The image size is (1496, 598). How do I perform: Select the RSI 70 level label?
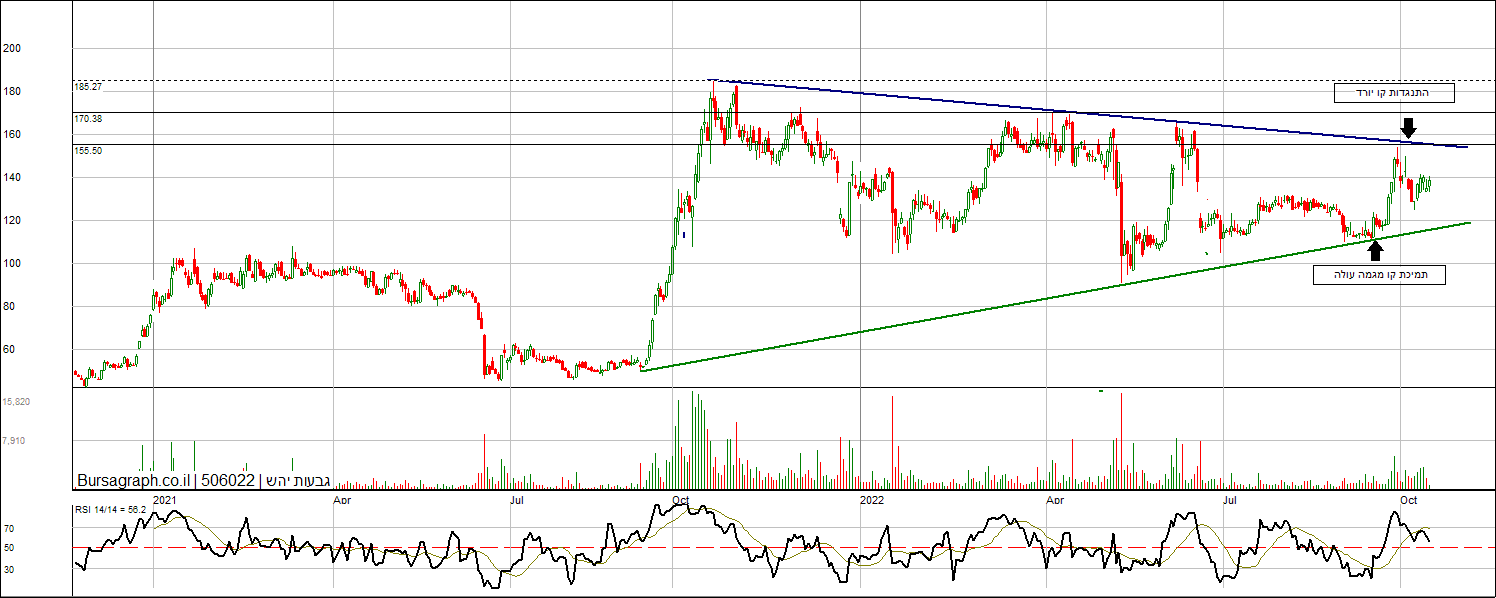[x=9, y=528]
